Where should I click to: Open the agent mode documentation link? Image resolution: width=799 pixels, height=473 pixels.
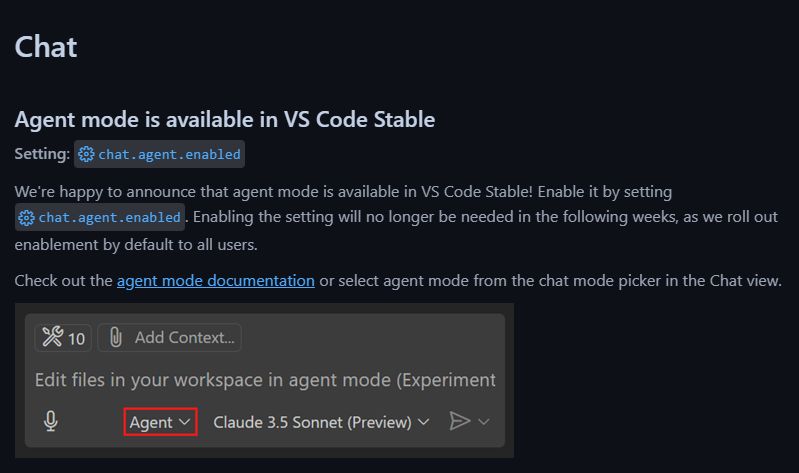click(216, 281)
